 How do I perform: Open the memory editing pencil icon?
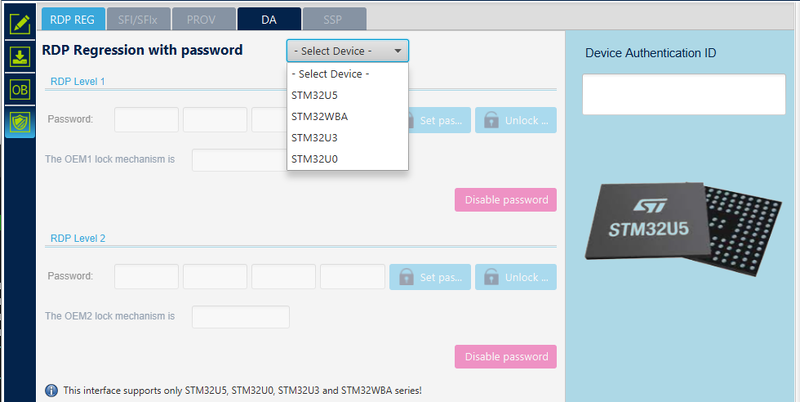tap(20, 23)
